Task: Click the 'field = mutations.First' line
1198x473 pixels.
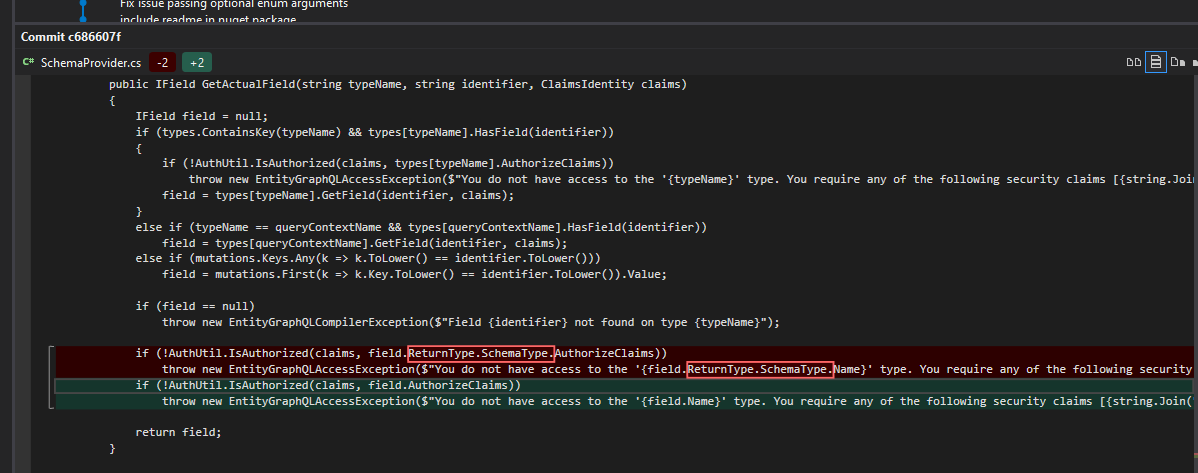Action: tap(415, 274)
